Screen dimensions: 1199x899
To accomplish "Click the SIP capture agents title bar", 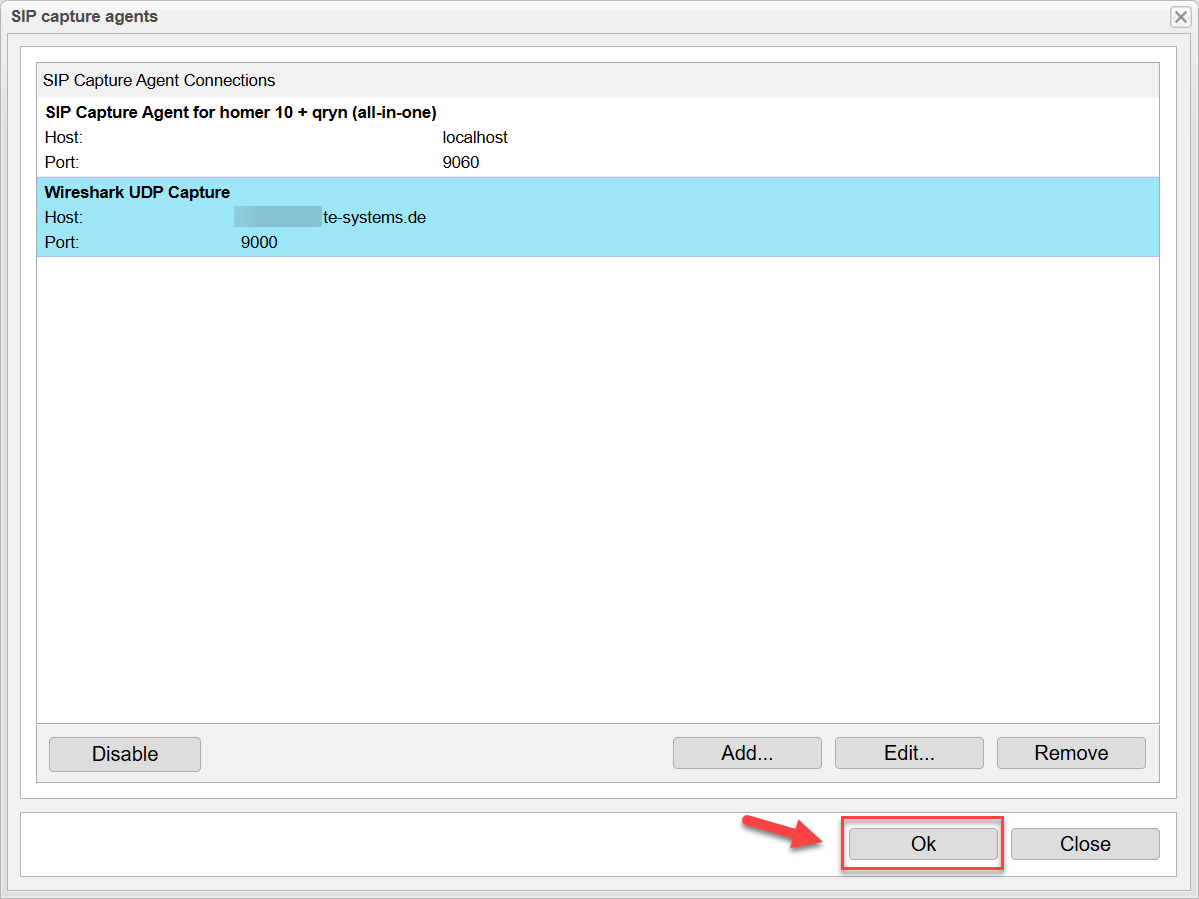I will 85,17.
